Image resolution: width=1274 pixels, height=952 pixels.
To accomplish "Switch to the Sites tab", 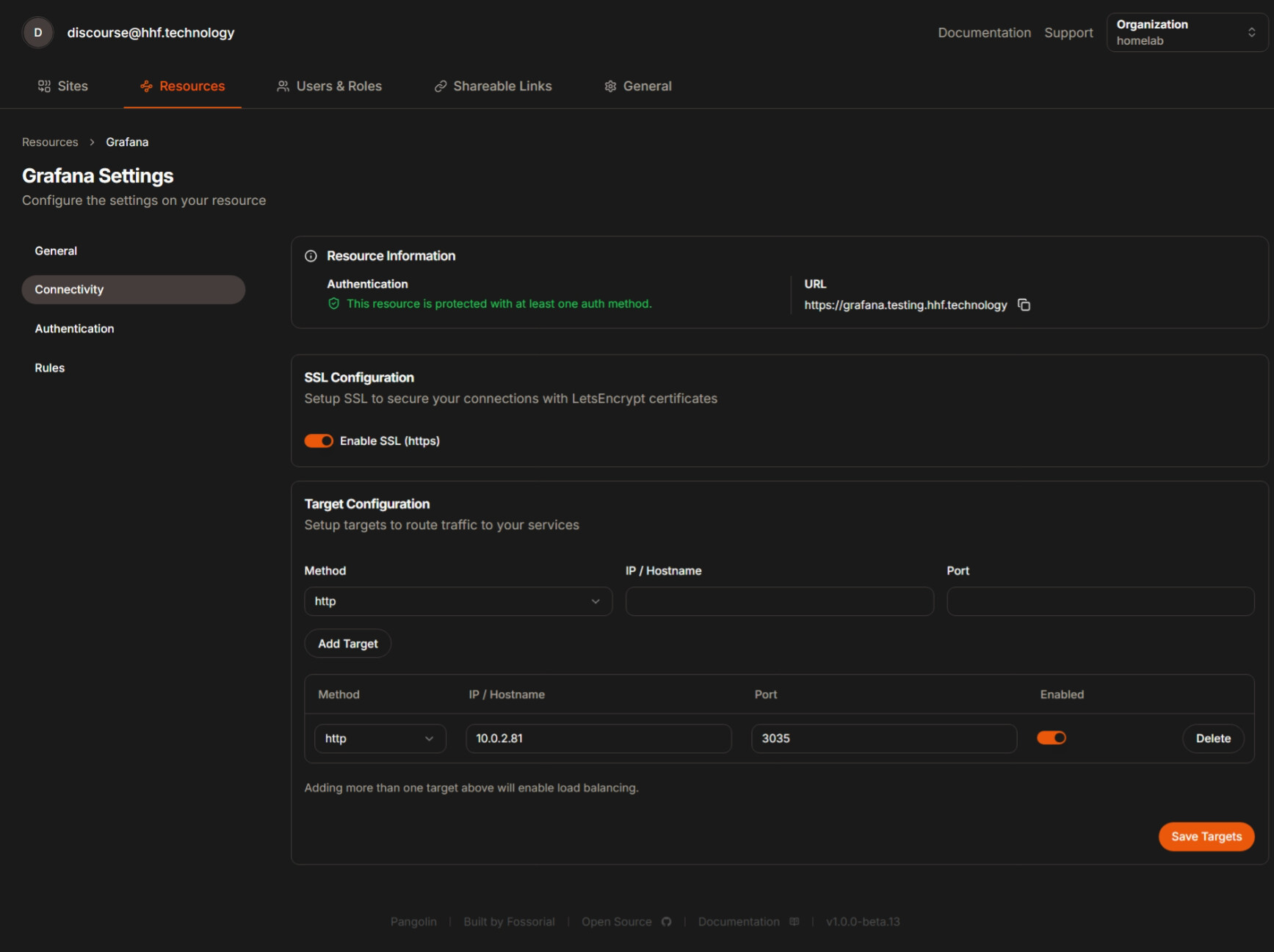I will click(63, 86).
